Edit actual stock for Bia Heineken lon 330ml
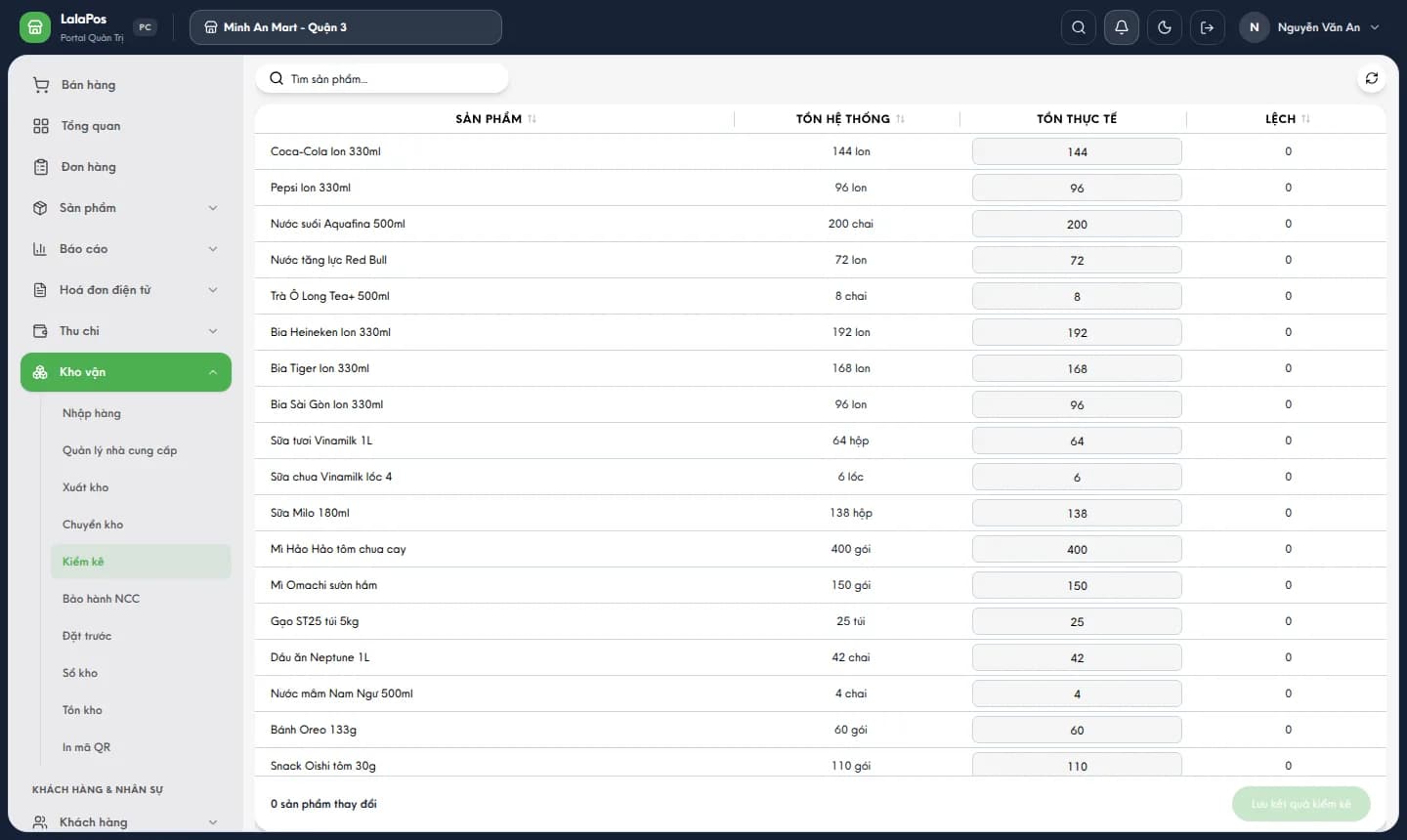Image resolution: width=1407 pixels, height=840 pixels. (x=1077, y=332)
